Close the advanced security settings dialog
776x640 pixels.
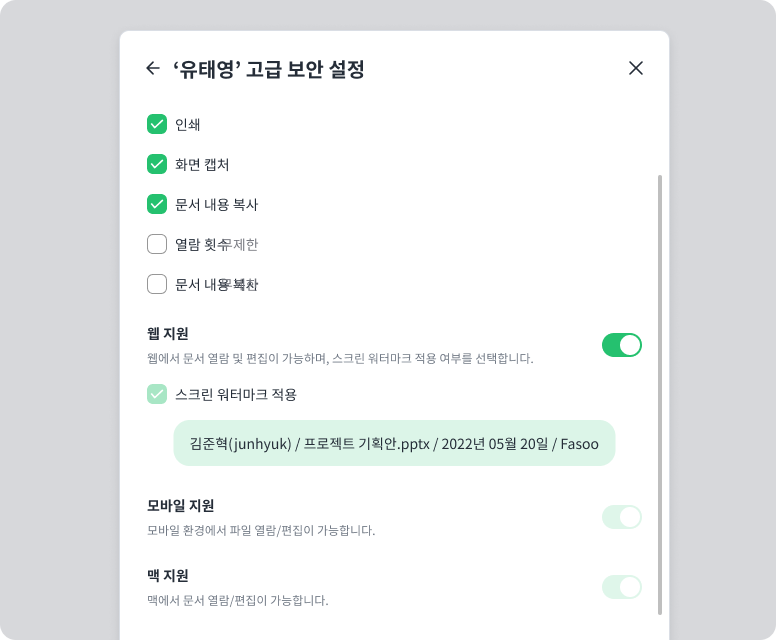[635, 68]
